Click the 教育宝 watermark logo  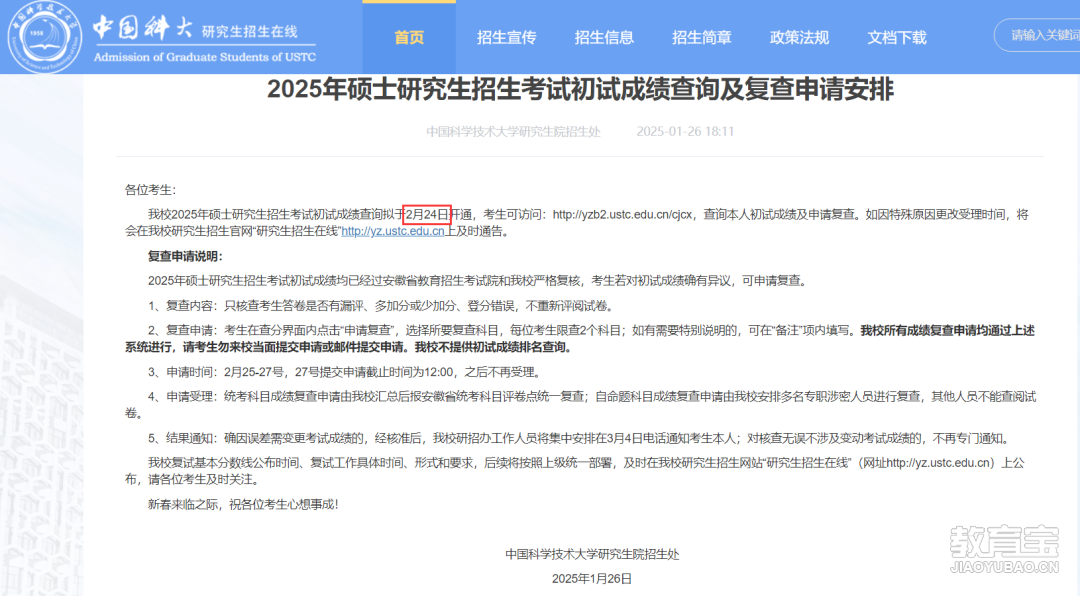coord(1004,549)
